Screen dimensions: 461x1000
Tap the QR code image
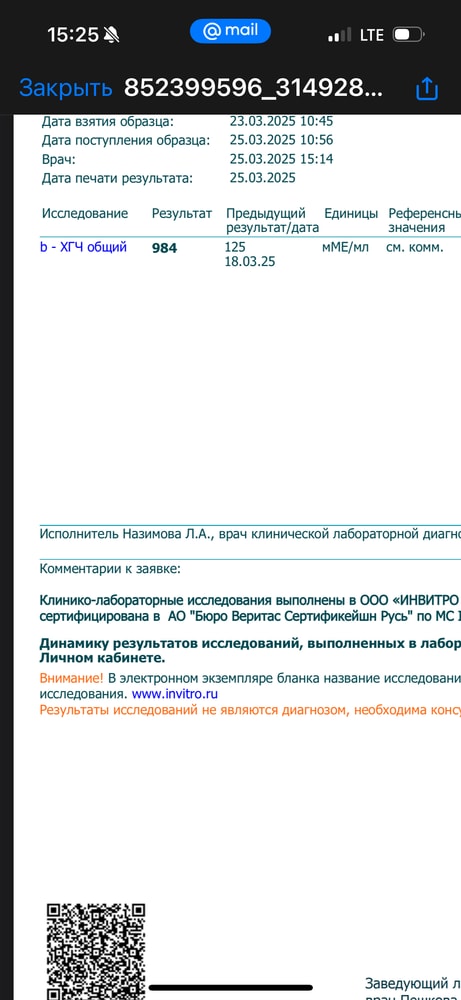tap(96, 951)
